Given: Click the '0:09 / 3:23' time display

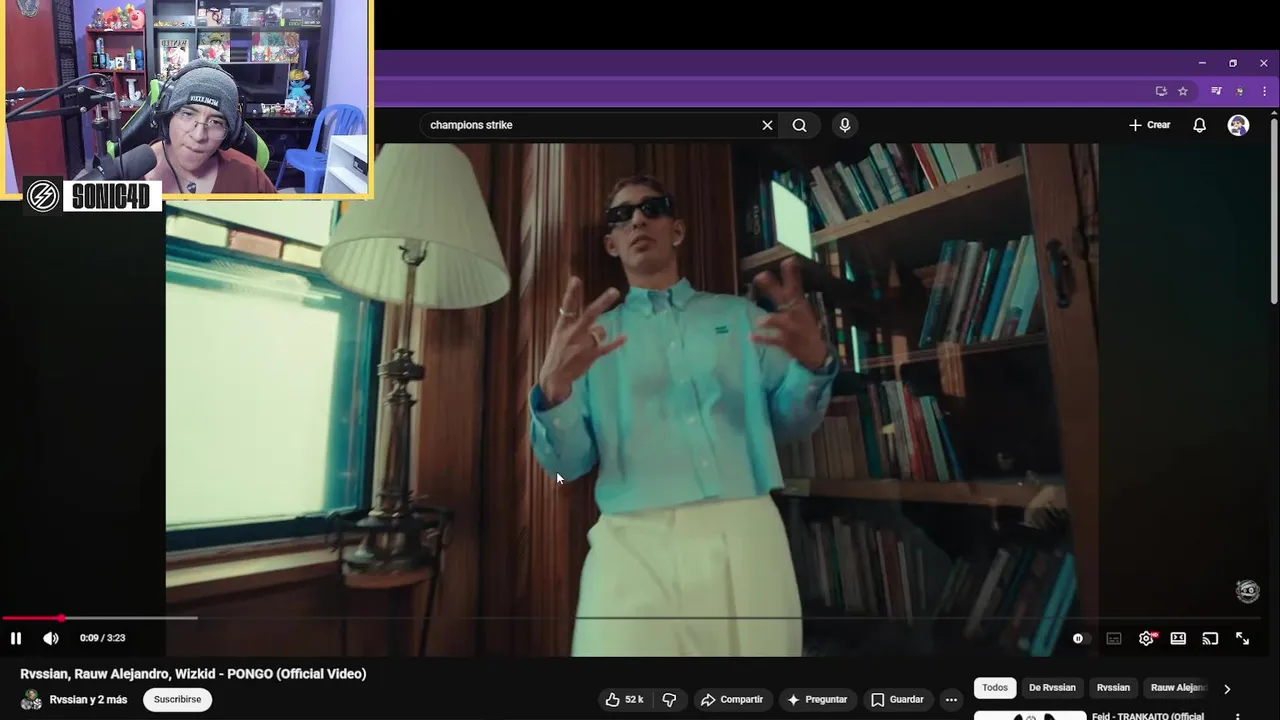Looking at the screenshot, I should (102, 638).
